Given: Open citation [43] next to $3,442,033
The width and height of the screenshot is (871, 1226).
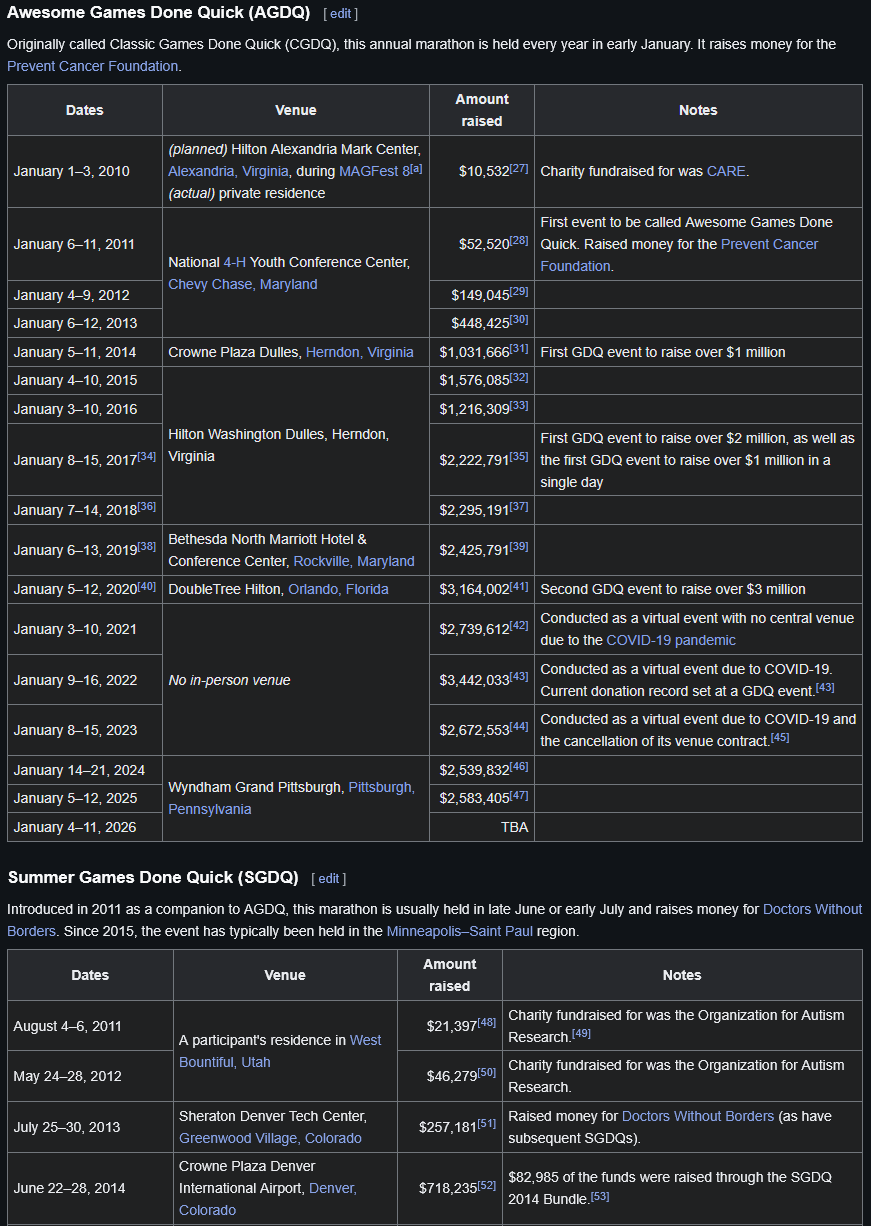Looking at the screenshot, I should 519,677.
